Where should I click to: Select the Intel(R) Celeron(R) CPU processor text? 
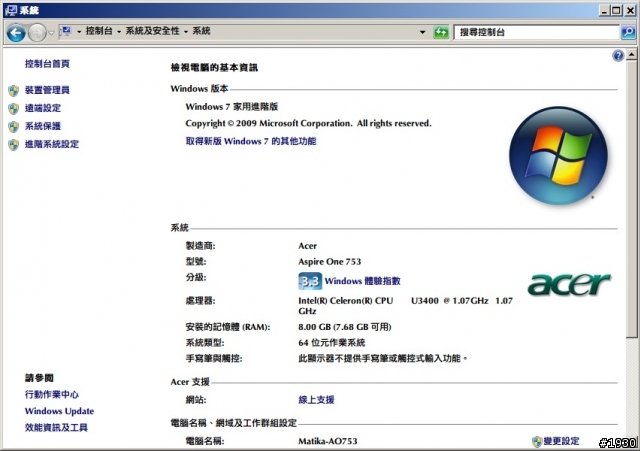pos(346,301)
